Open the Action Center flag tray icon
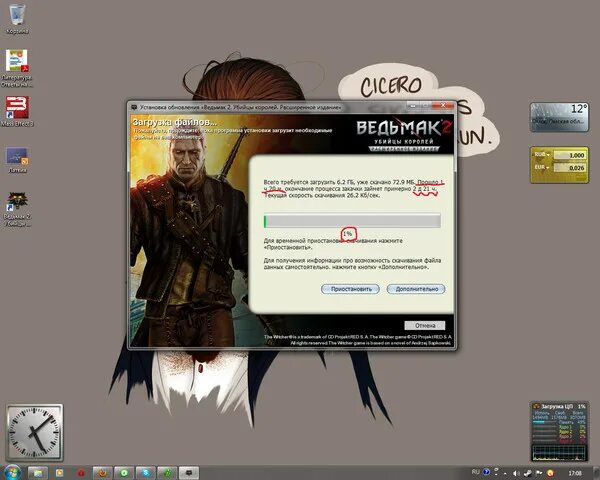This screenshot has width=600, height=480. [539, 473]
